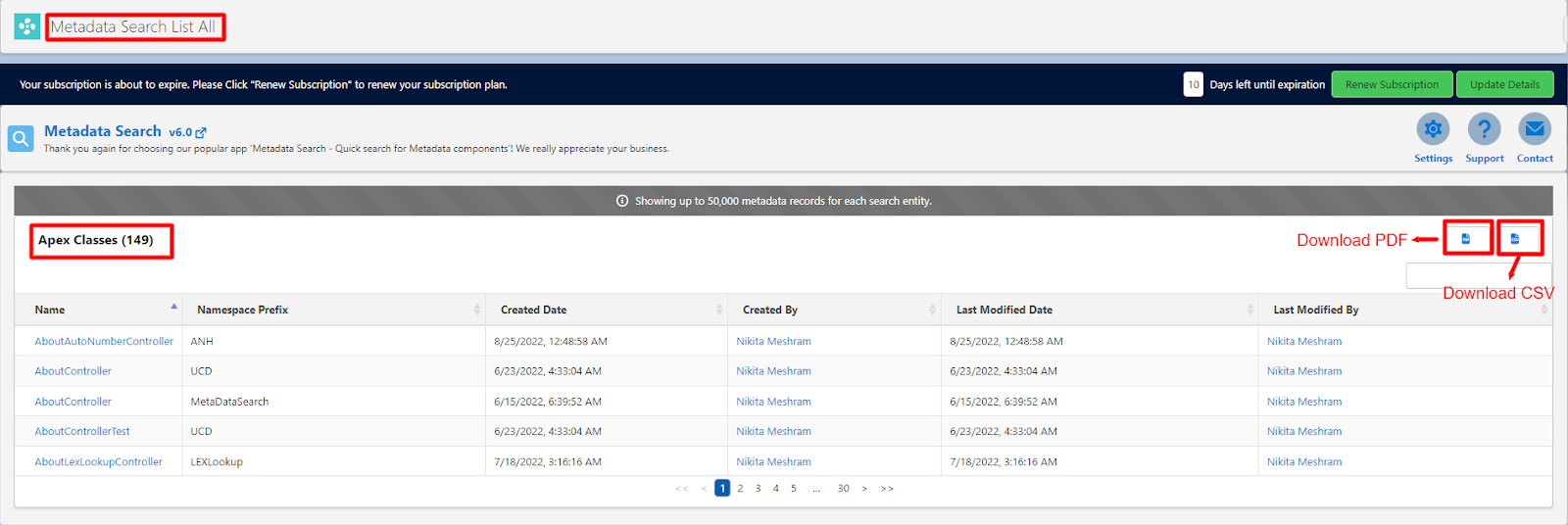Open AboutController link in MetaDataSearch row

tap(73, 402)
